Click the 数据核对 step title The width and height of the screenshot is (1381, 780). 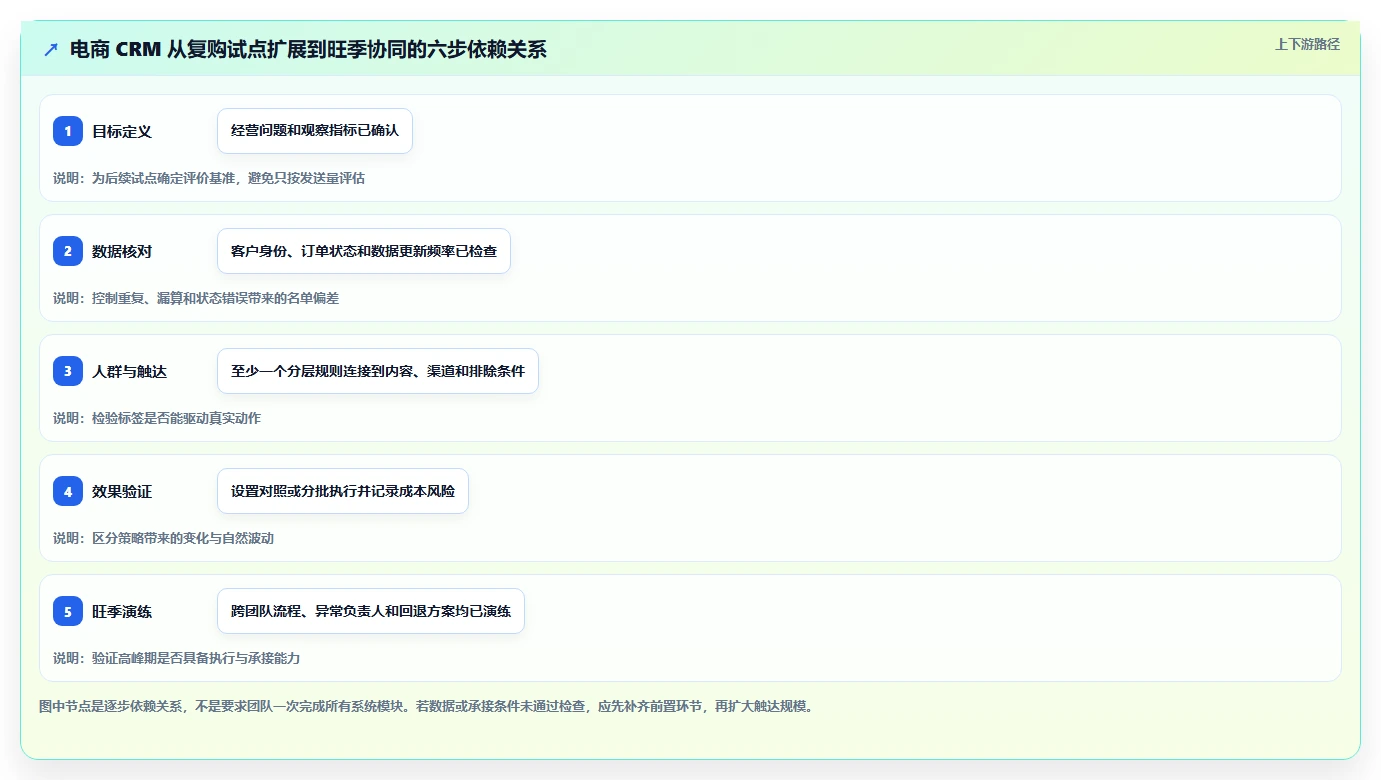point(122,251)
